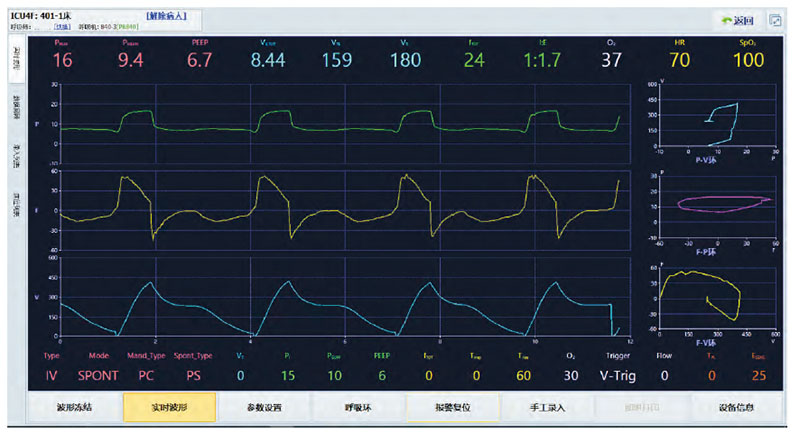Click the minute volume value 8.44
Screen dimensions: 800x434
pyautogui.click(x=268, y=60)
